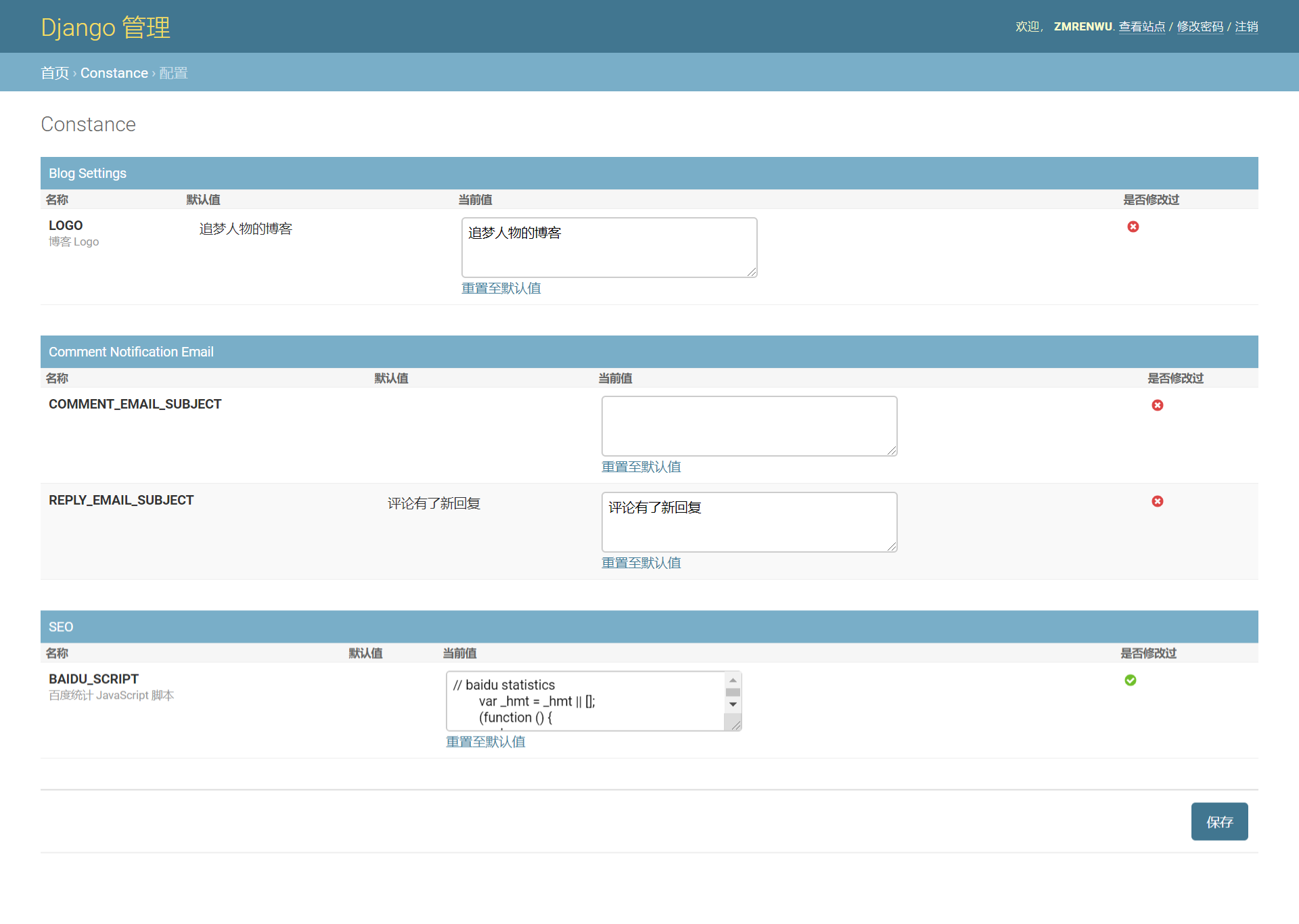Save the Constance configuration
Screen dimensions: 1299x924
[1219, 821]
